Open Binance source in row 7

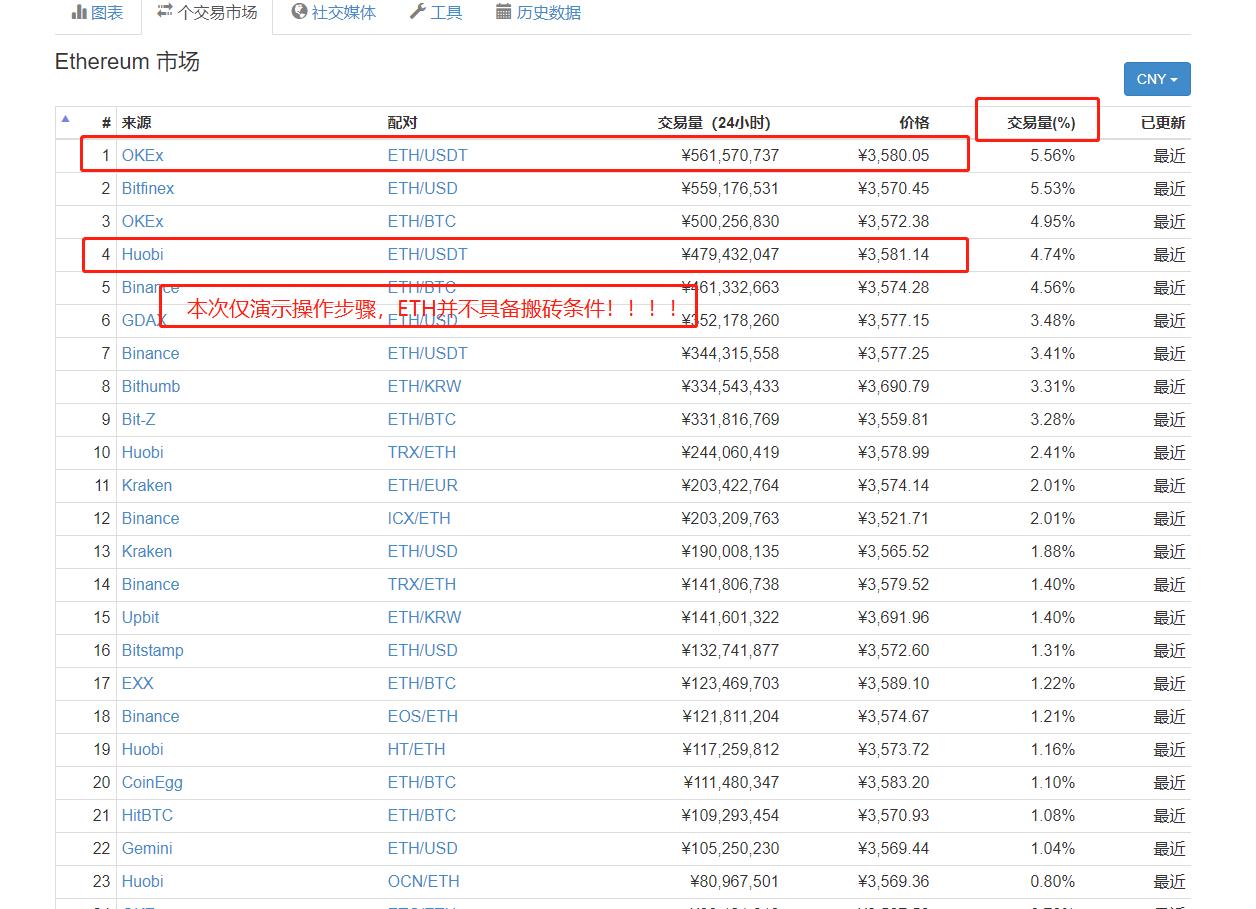[x=150, y=353]
